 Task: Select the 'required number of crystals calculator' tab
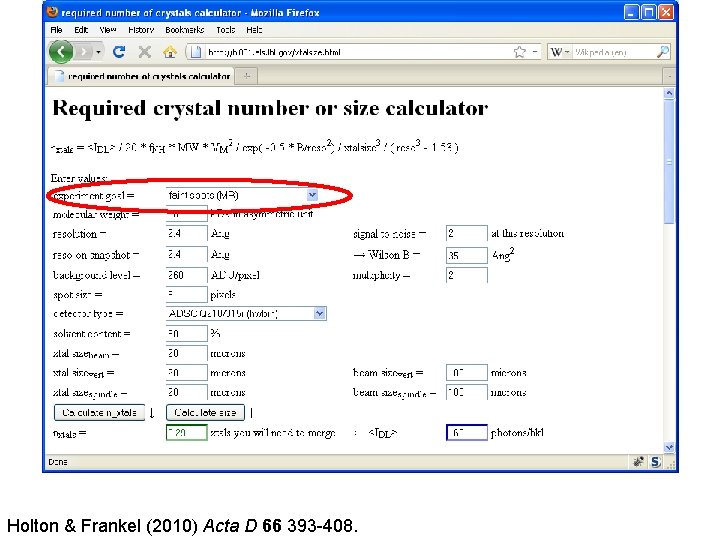141,76
